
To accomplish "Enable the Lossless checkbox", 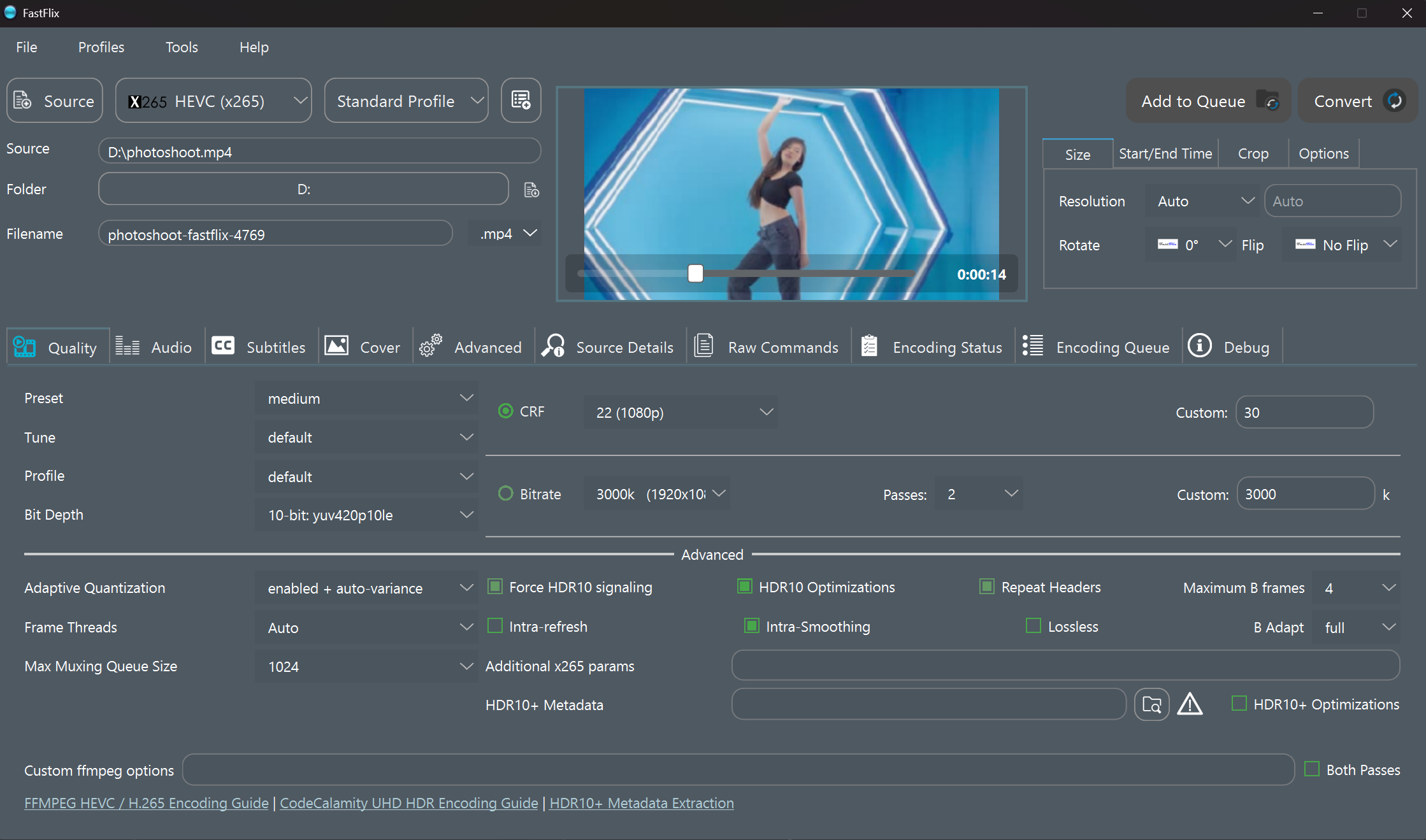I will (x=1033, y=626).
